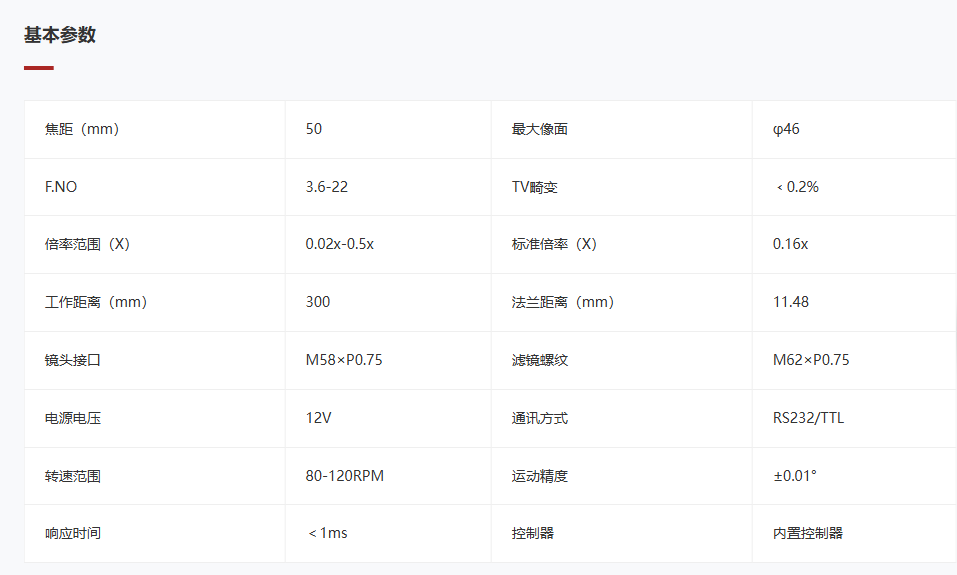Select the F.NO label cell
957x575 pixels.
tap(155, 187)
